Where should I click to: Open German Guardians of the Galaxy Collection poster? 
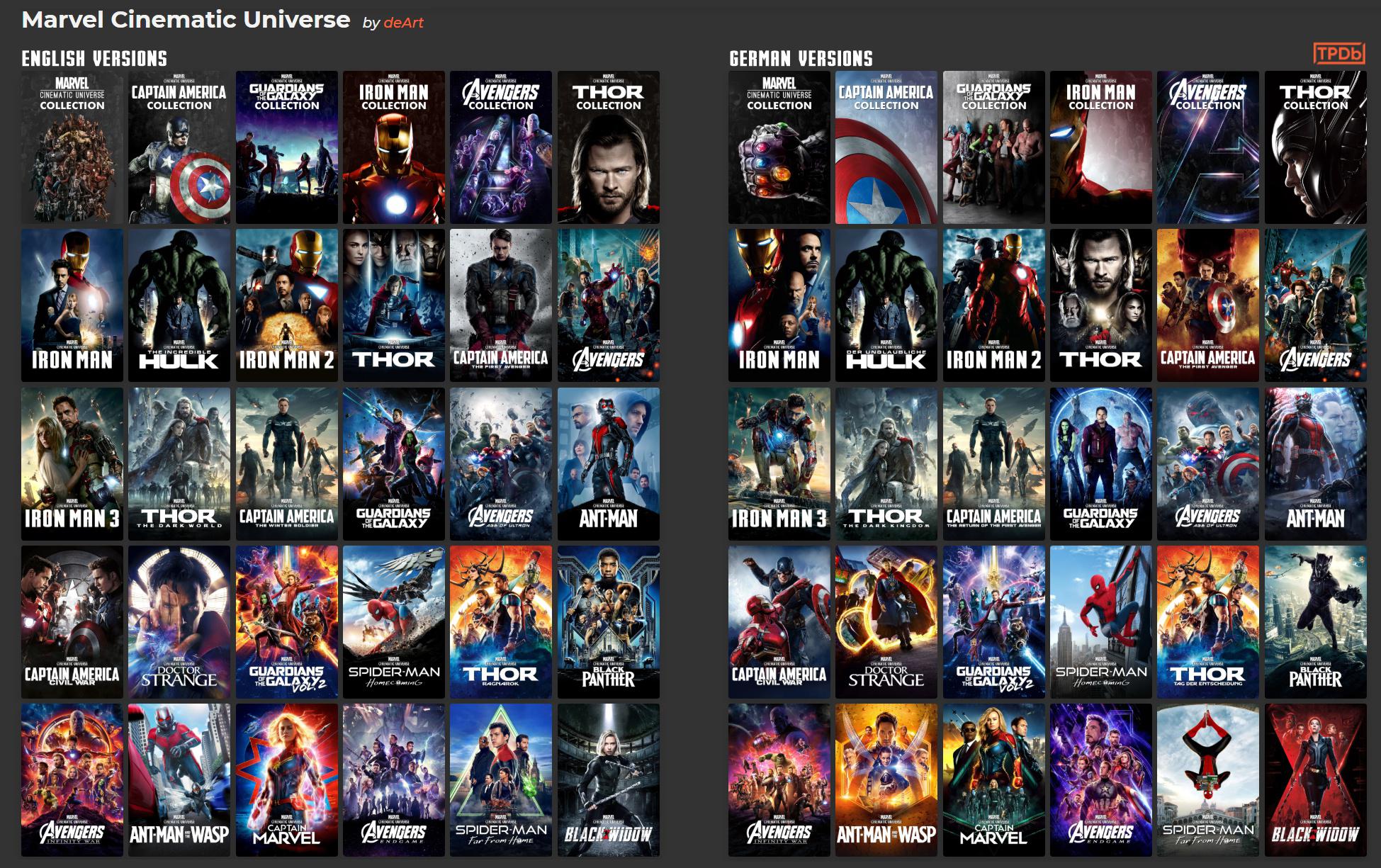(x=994, y=147)
